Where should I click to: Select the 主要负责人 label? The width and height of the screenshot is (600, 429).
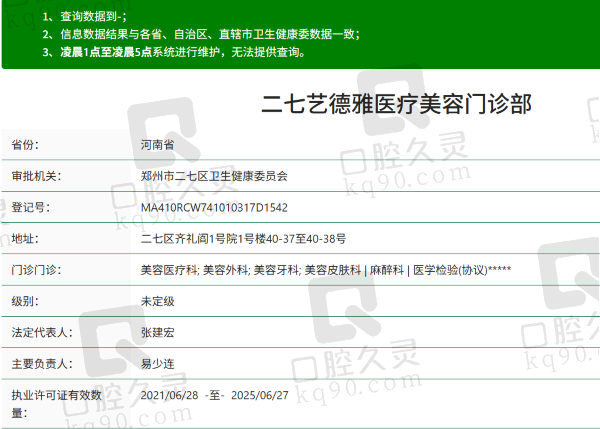pos(42,364)
